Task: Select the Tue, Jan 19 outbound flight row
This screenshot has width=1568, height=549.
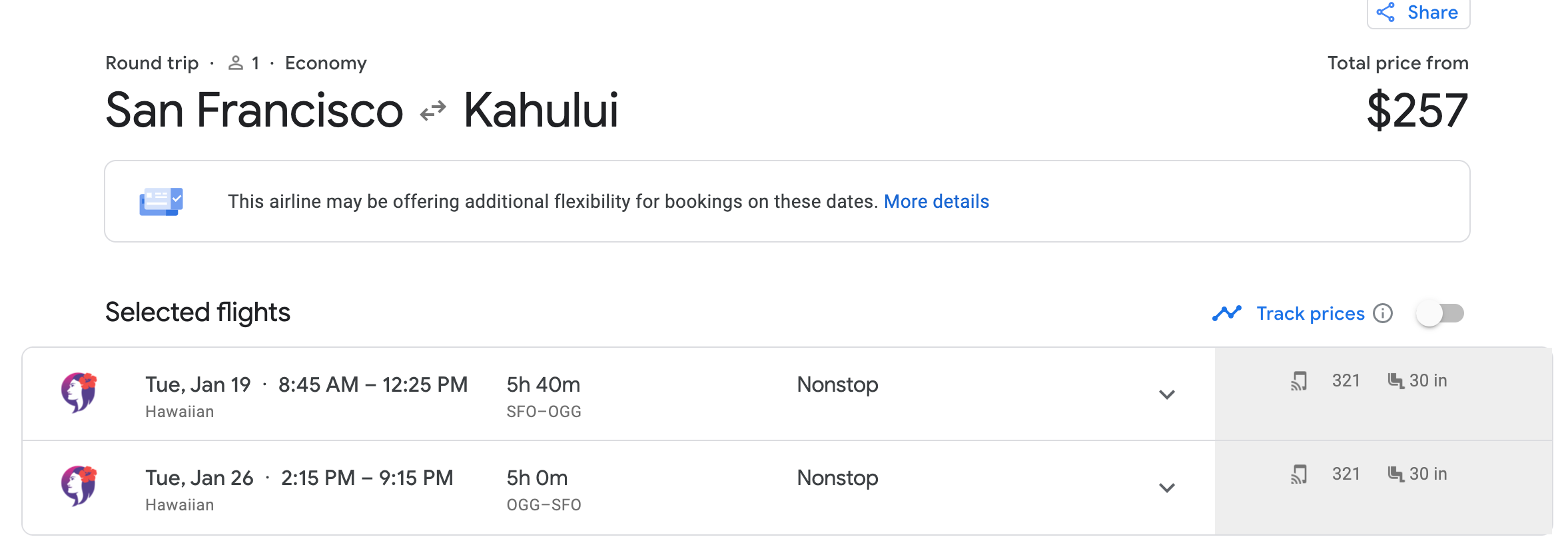Action: [599, 394]
